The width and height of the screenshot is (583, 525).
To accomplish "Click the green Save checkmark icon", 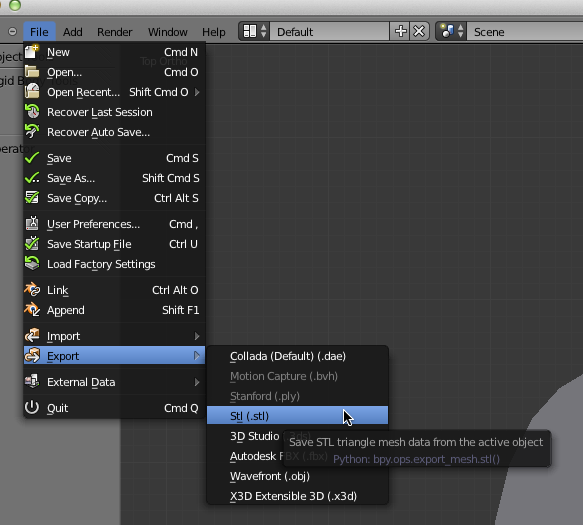I will 32,158.
